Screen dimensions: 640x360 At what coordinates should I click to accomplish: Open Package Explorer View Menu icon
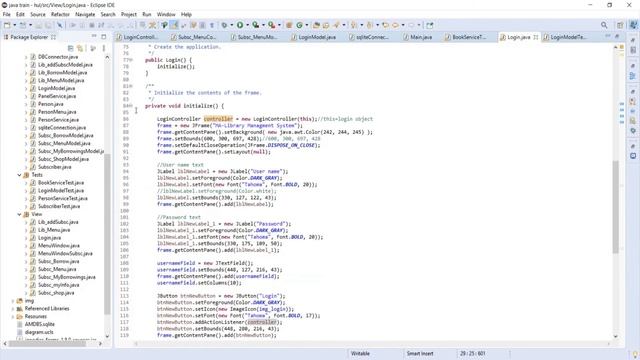pyautogui.click(x=104, y=48)
